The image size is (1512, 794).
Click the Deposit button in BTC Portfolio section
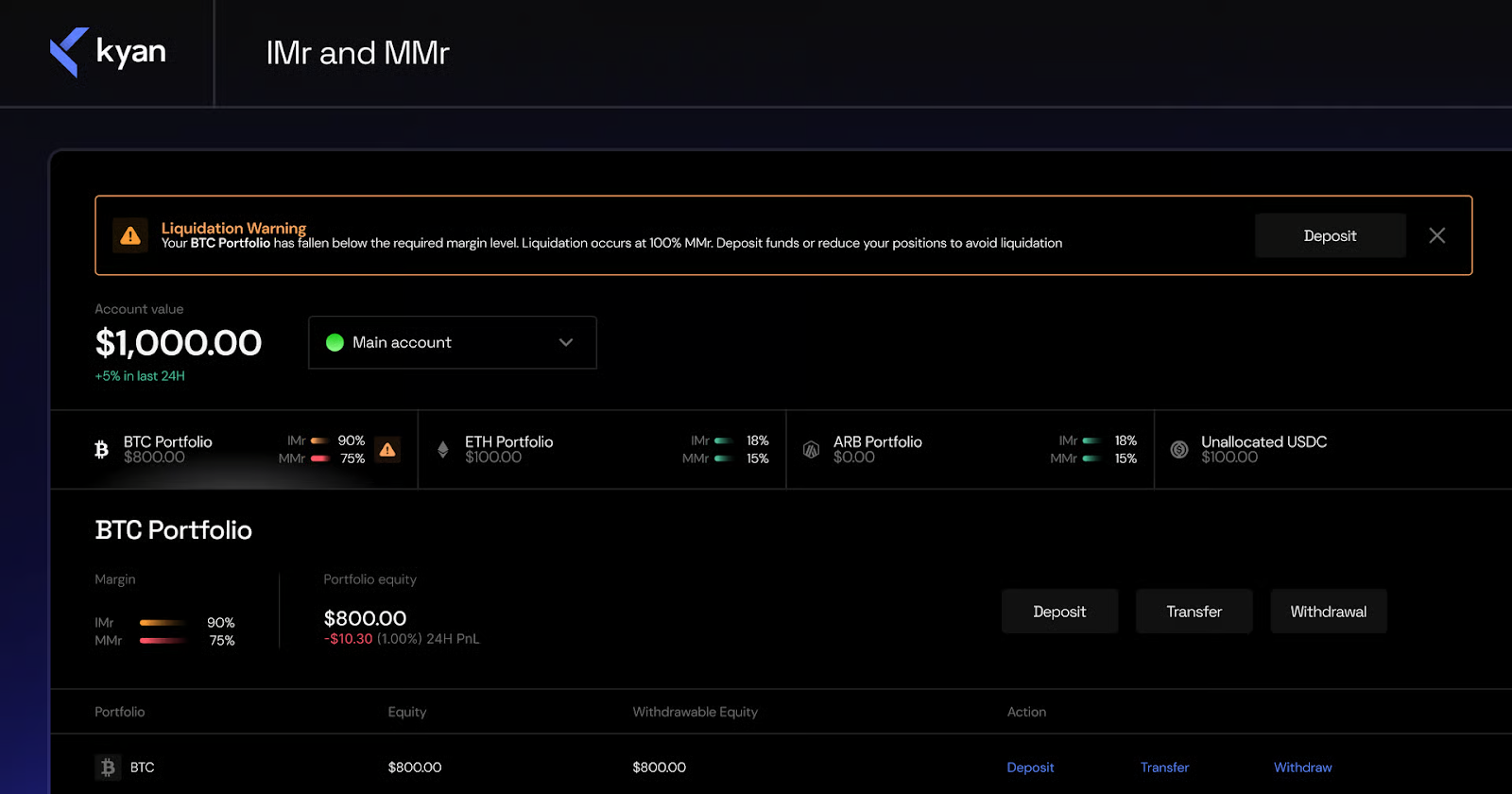1059,612
